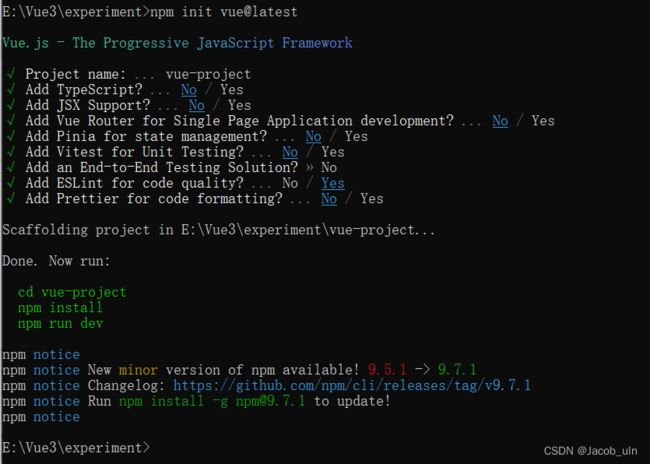The width and height of the screenshot is (650, 464).
Task: Open the npm cli changelog GitHub URL
Action: [352, 386]
